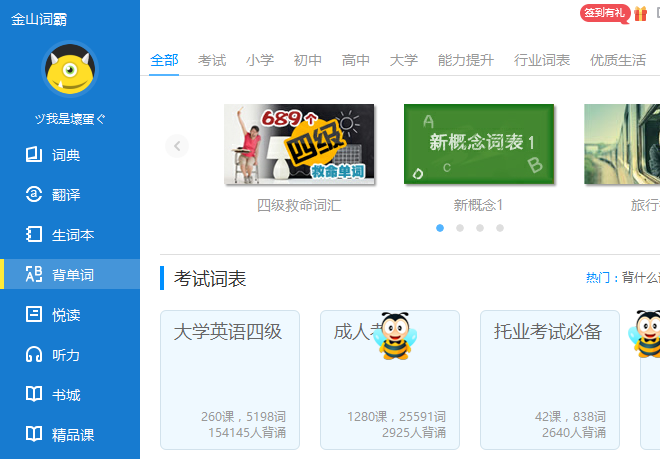Click the 1280课，25591词 text

[x=397, y=416]
